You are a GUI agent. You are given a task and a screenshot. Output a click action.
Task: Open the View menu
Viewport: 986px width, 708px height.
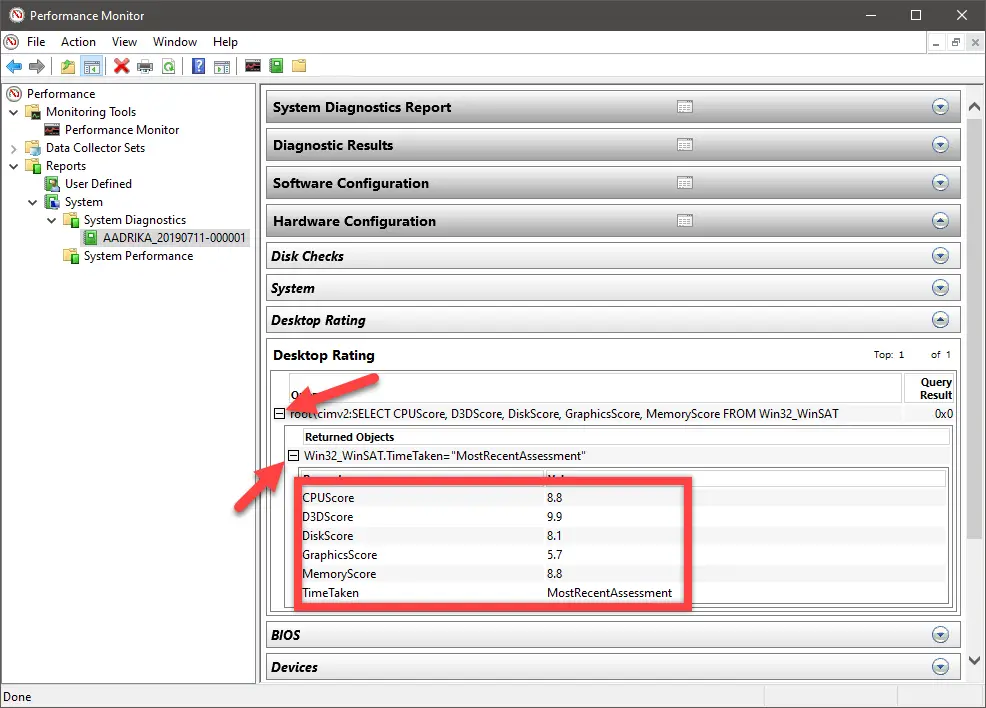coord(124,42)
